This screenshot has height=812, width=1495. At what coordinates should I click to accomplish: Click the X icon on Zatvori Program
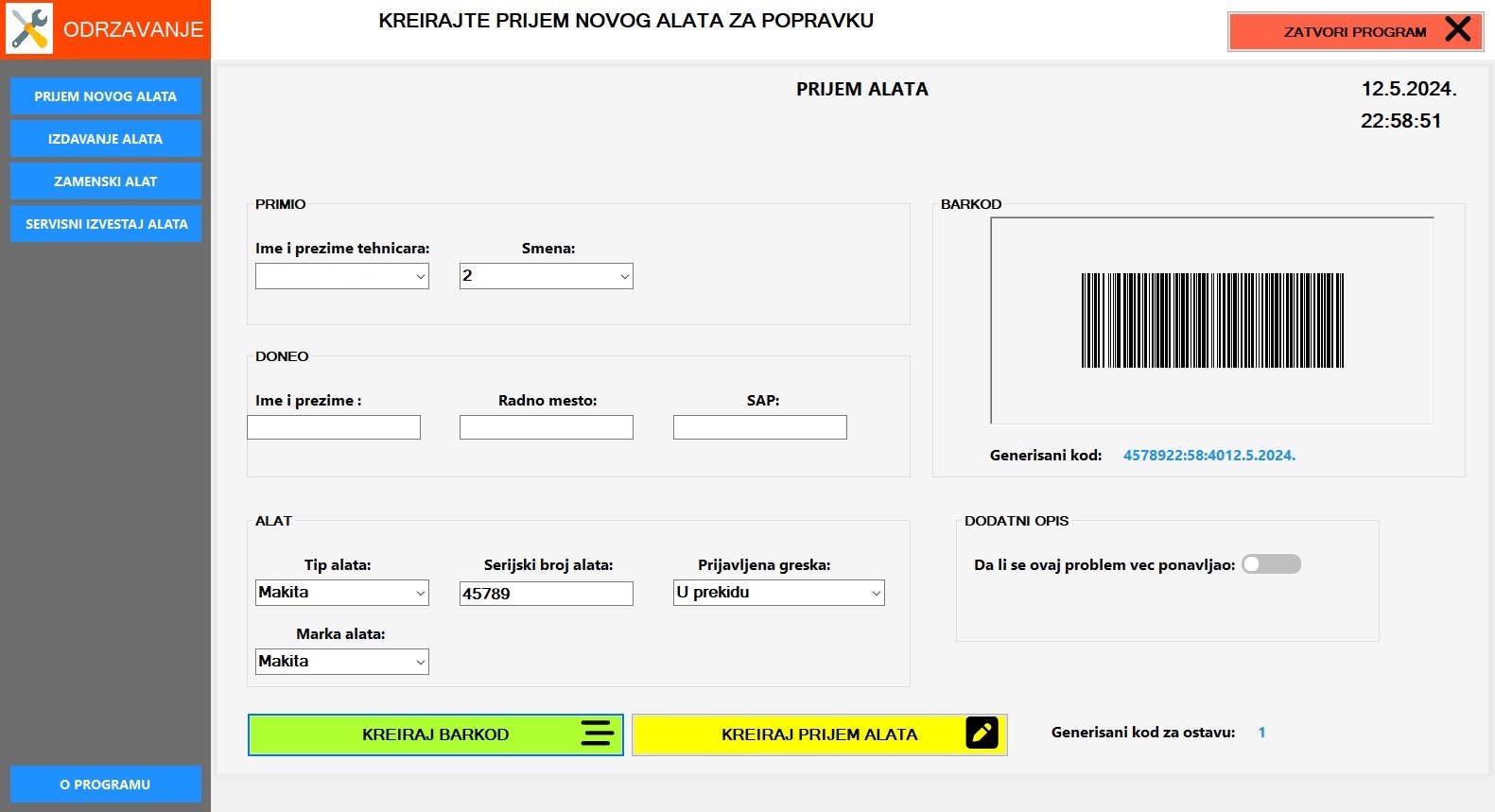[1457, 30]
